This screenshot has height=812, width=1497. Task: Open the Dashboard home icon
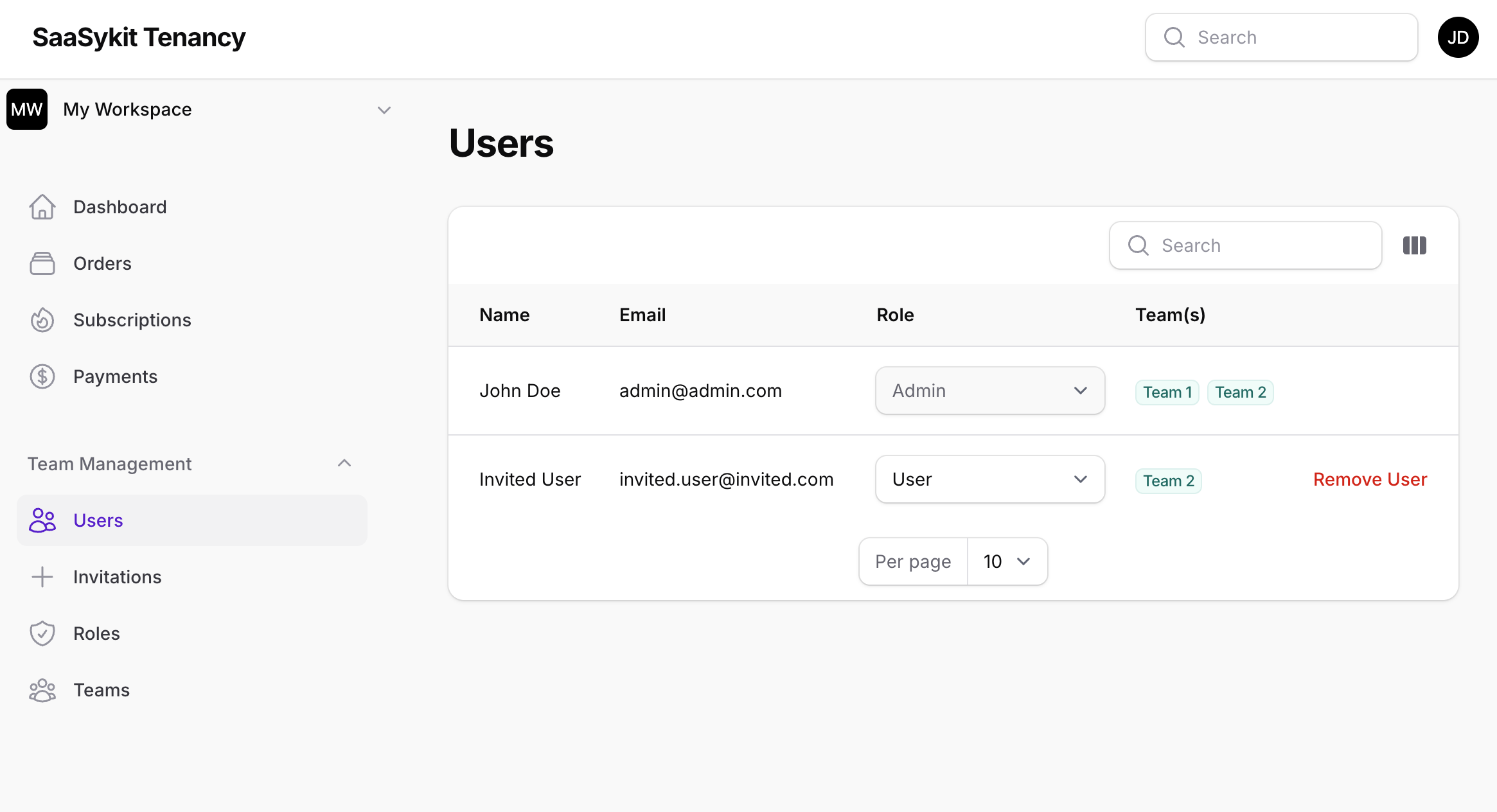tap(42, 207)
